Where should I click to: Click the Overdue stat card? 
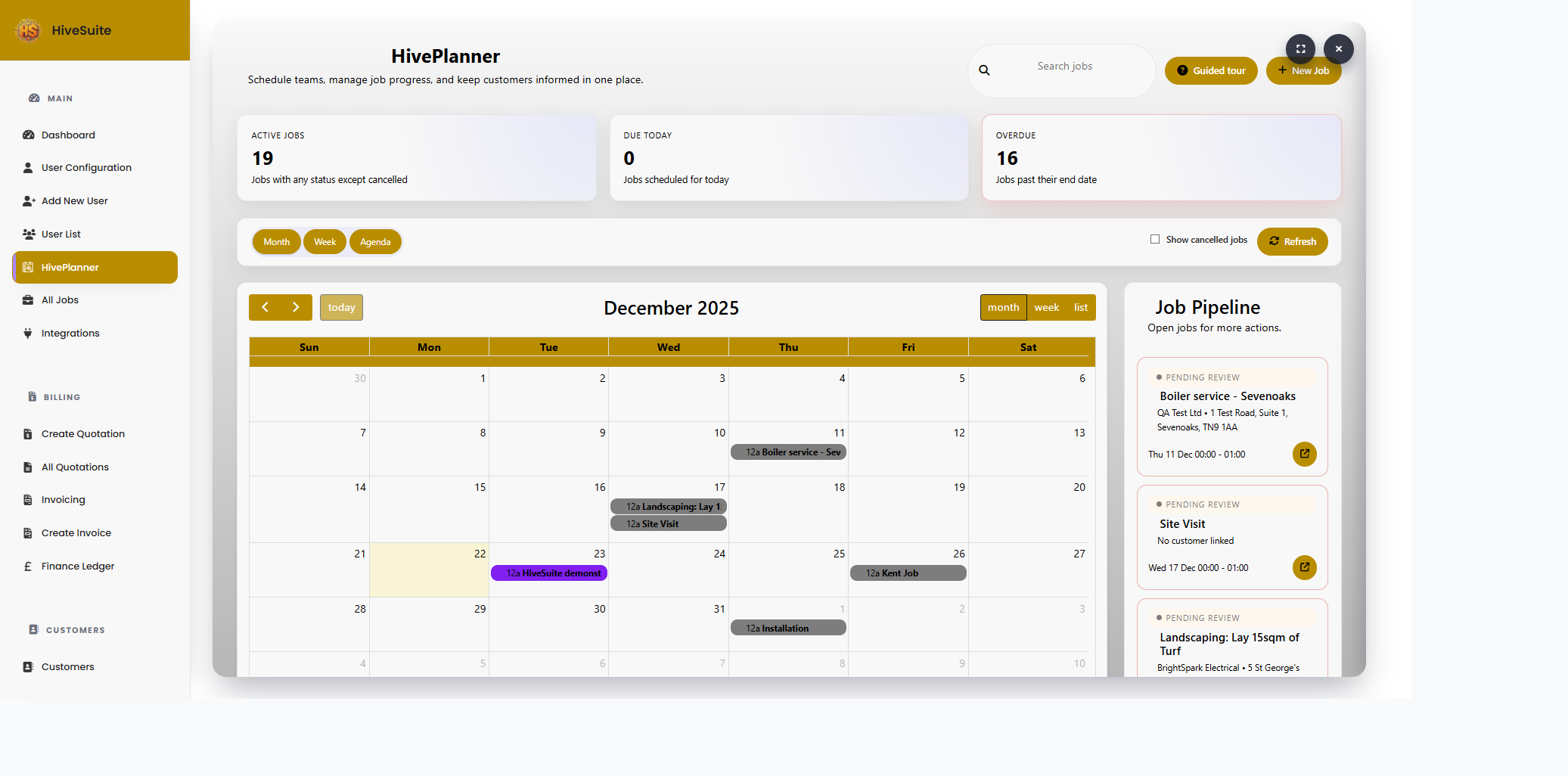coord(1161,157)
